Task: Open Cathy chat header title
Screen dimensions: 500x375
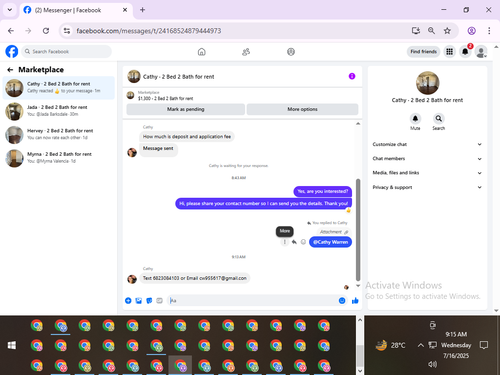Action: [178, 77]
